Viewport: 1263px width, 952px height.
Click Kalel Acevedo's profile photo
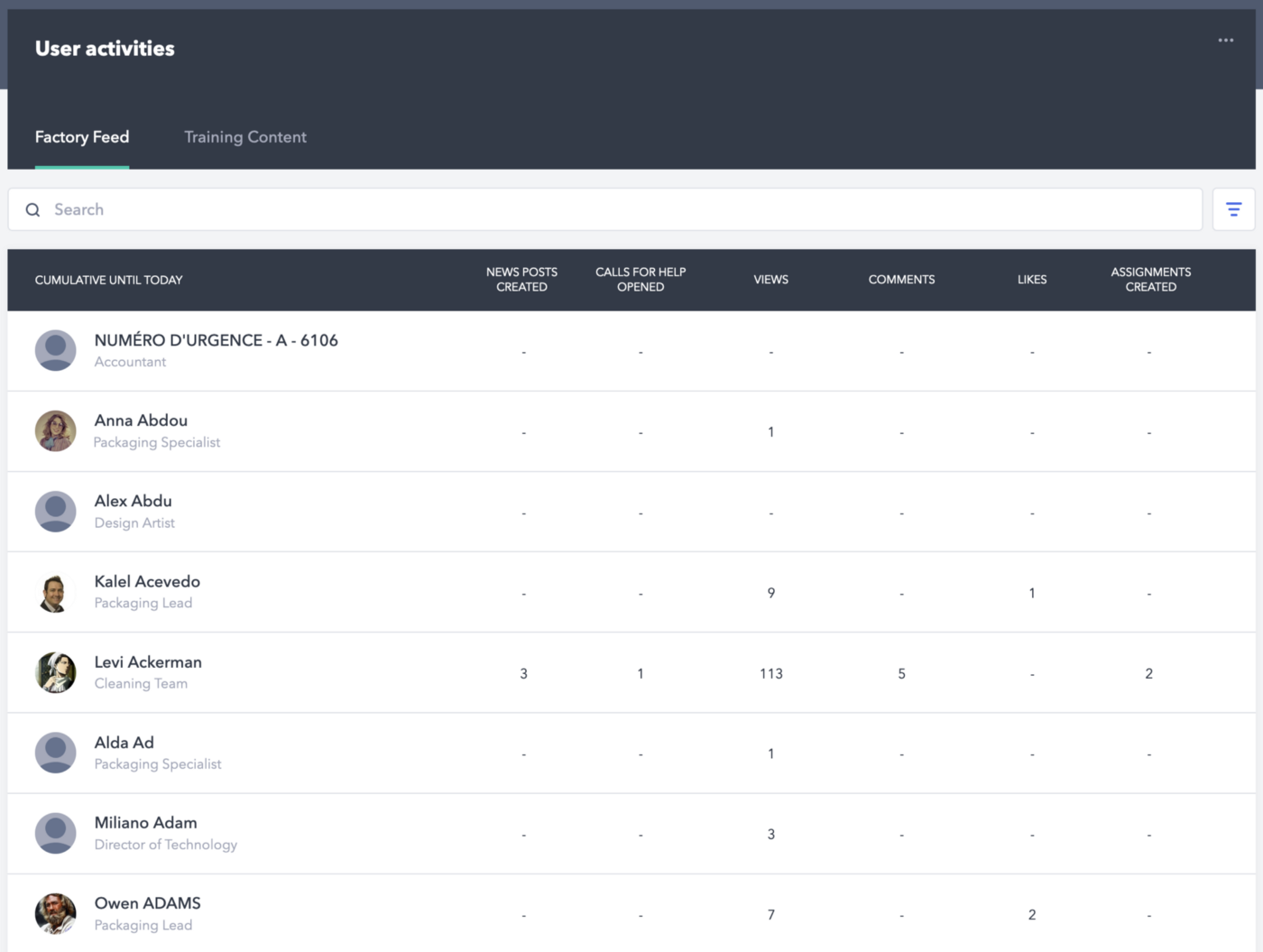(56, 593)
